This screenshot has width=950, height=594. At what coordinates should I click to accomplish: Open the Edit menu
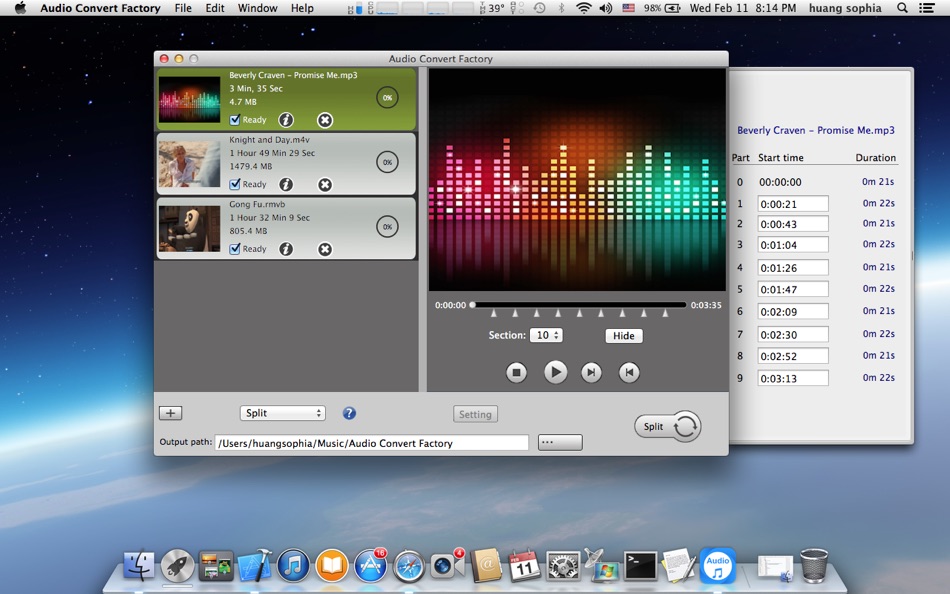pyautogui.click(x=214, y=8)
